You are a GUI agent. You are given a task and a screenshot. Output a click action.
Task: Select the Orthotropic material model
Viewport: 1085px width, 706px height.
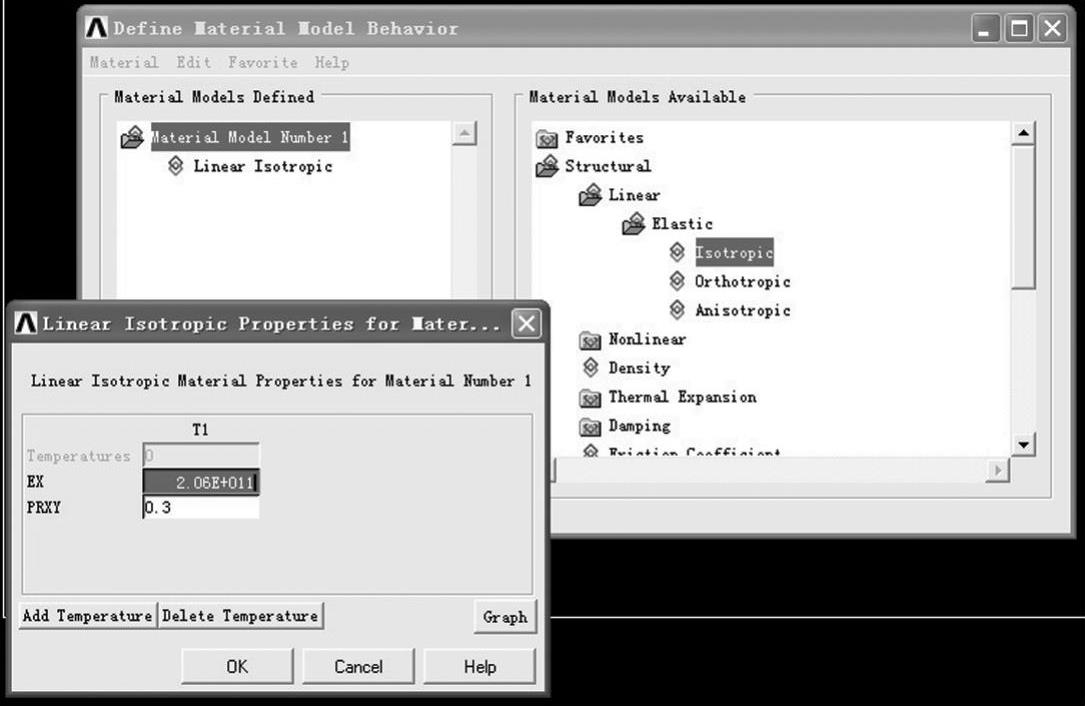(x=742, y=282)
